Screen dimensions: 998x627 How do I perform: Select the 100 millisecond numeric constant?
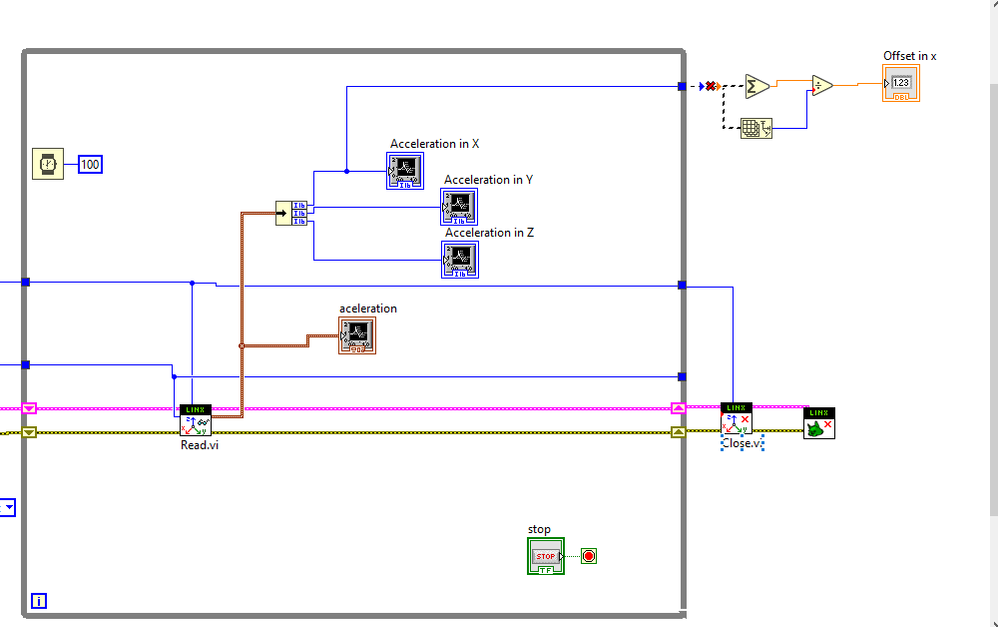(x=90, y=164)
